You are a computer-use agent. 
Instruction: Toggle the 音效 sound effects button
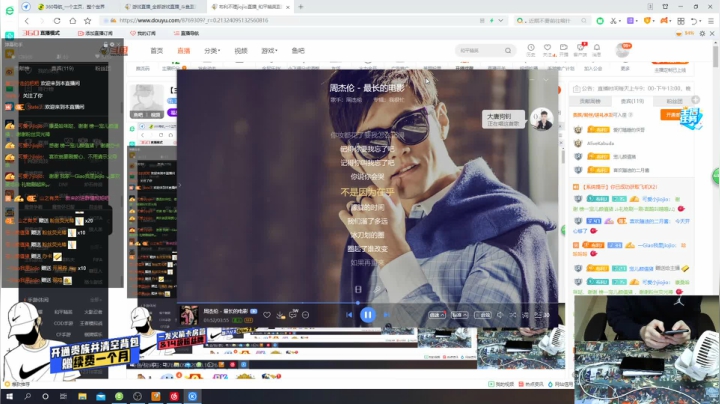click(x=483, y=315)
